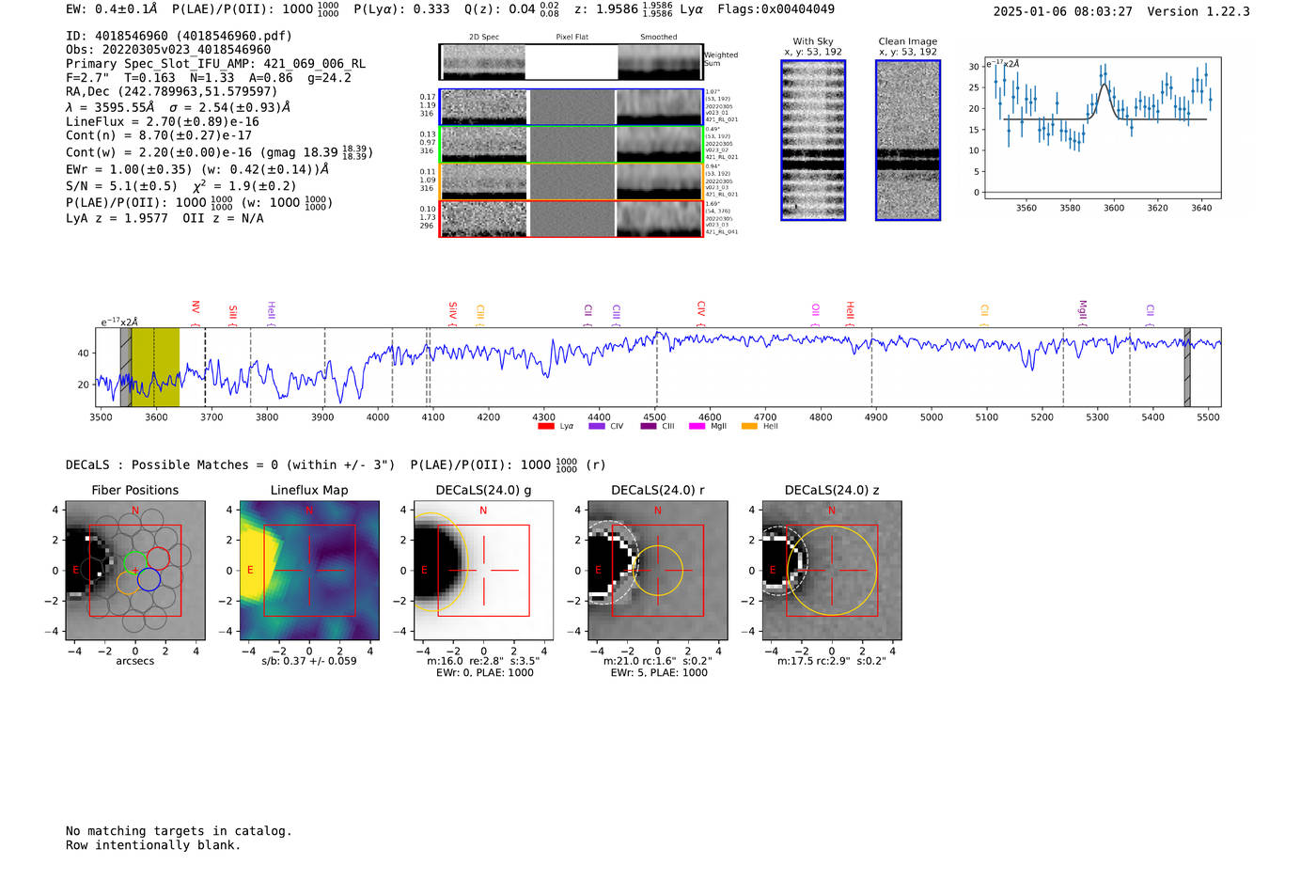Click the No matching targets in catalog message

click(179, 831)
